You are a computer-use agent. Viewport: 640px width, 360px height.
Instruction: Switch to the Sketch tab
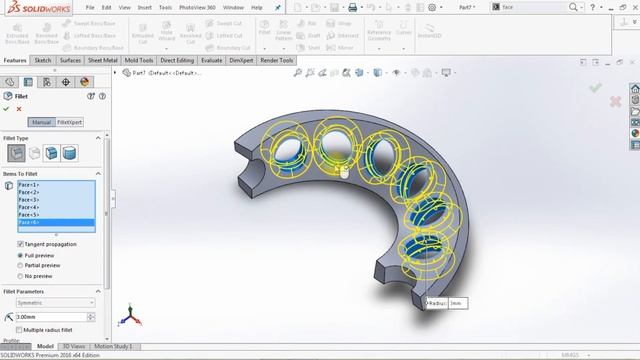(x=43, y=60)
